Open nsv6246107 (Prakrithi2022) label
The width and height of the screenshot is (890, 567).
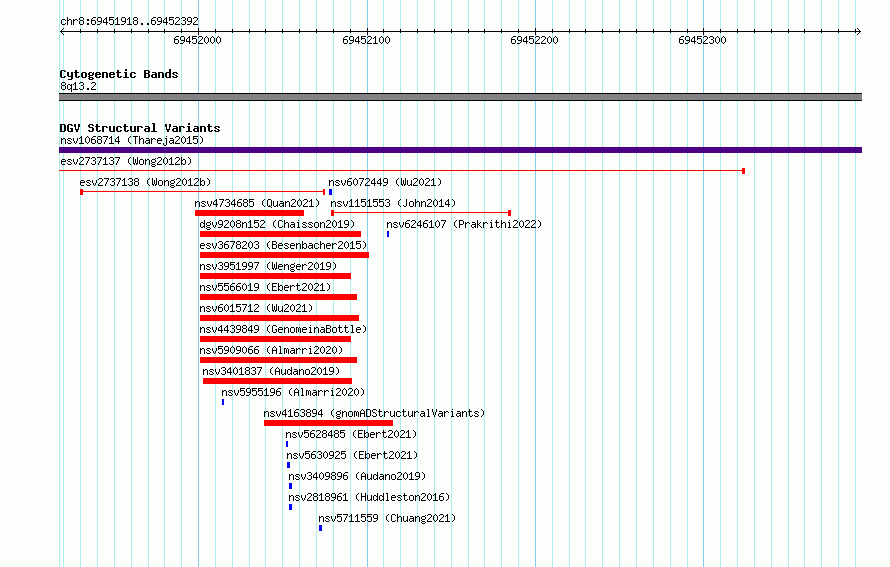coord(464,224)
